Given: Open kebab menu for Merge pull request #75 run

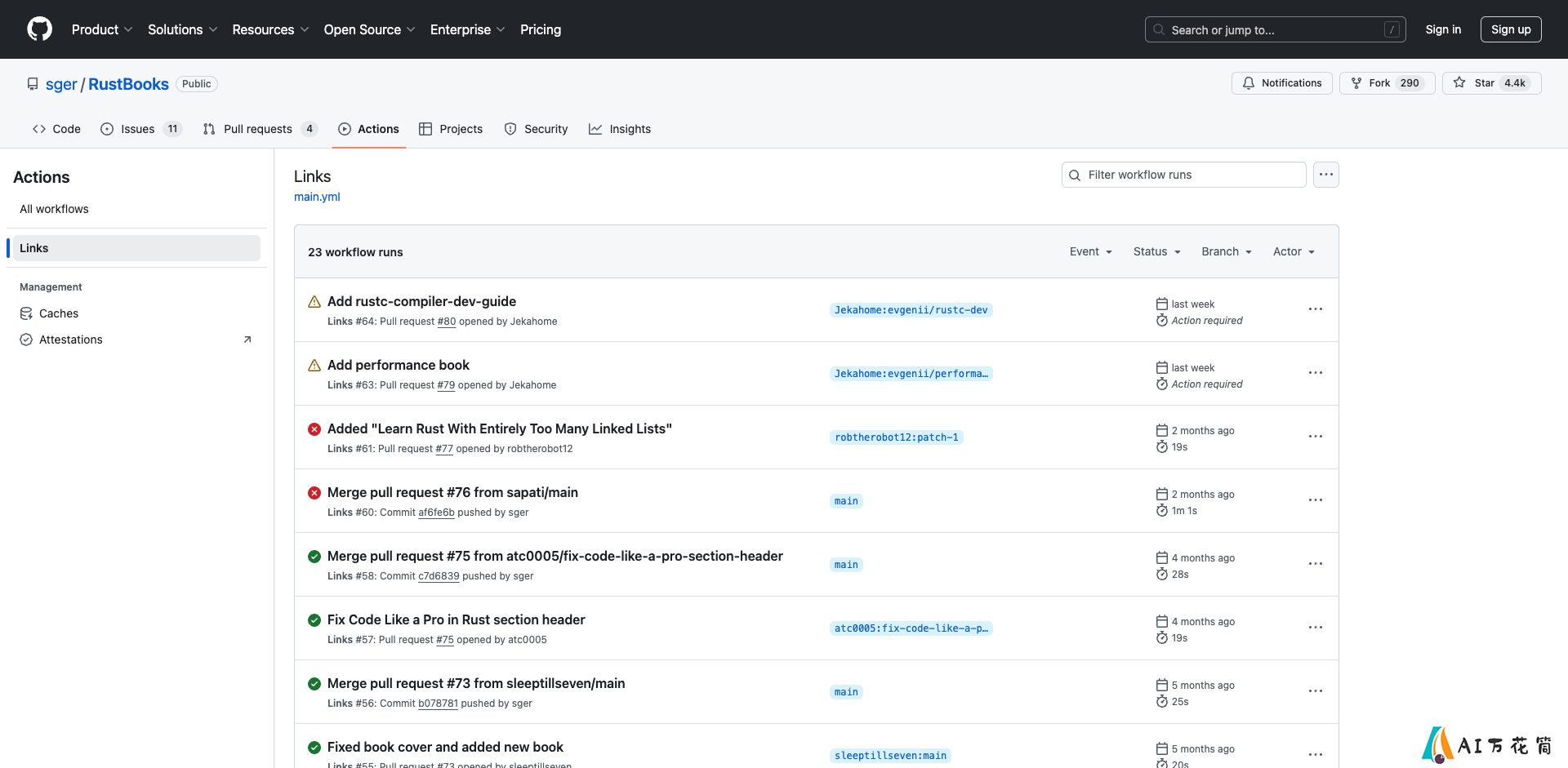Looking at the screenshot, I should (1315, 564).
